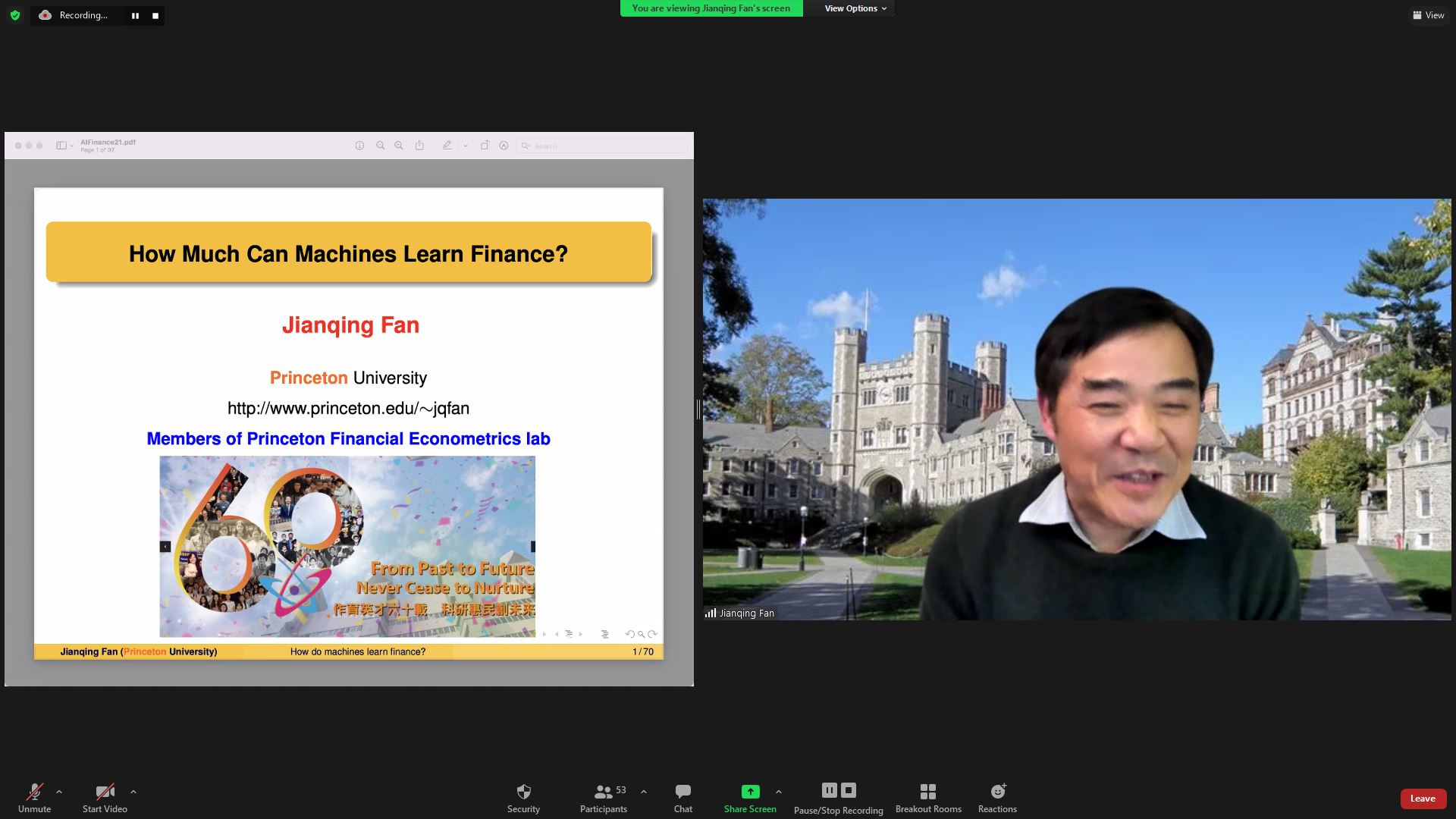Image resolution: width=1456 pixels, height=819 pixels.
Task: Click the red name 'Jianqing Fan' on slide
Action: pos(350,325)
